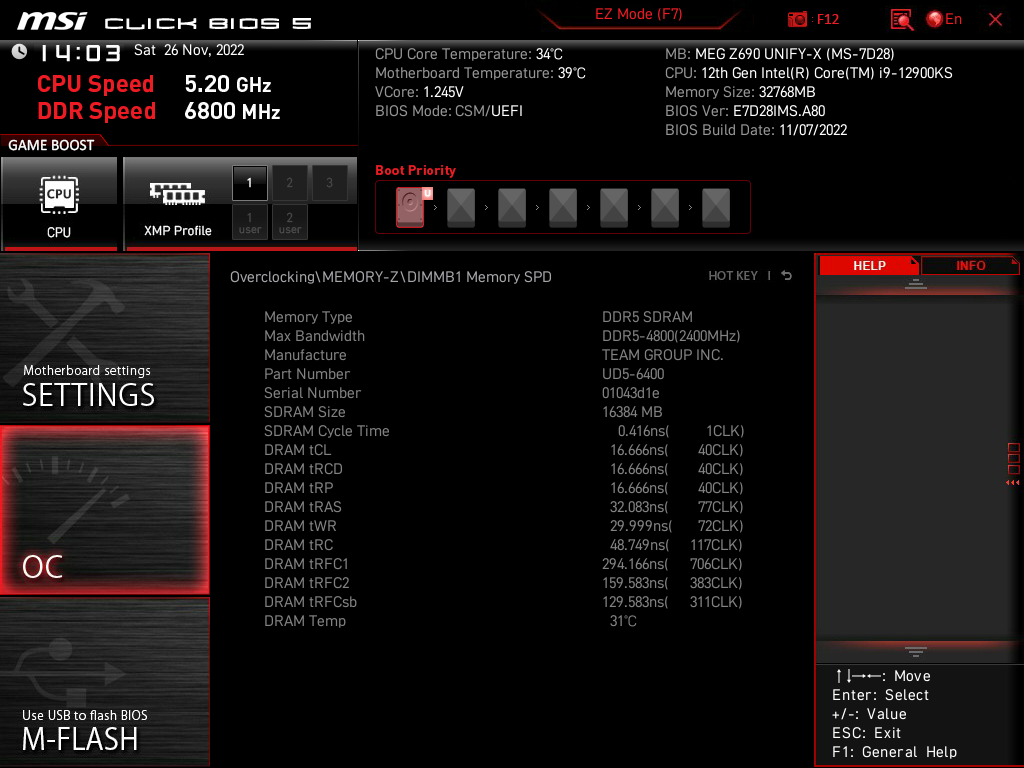Click the DRAM tRAS row
The height and width of the screenshot is (768, 1024).
pos(504,506)
